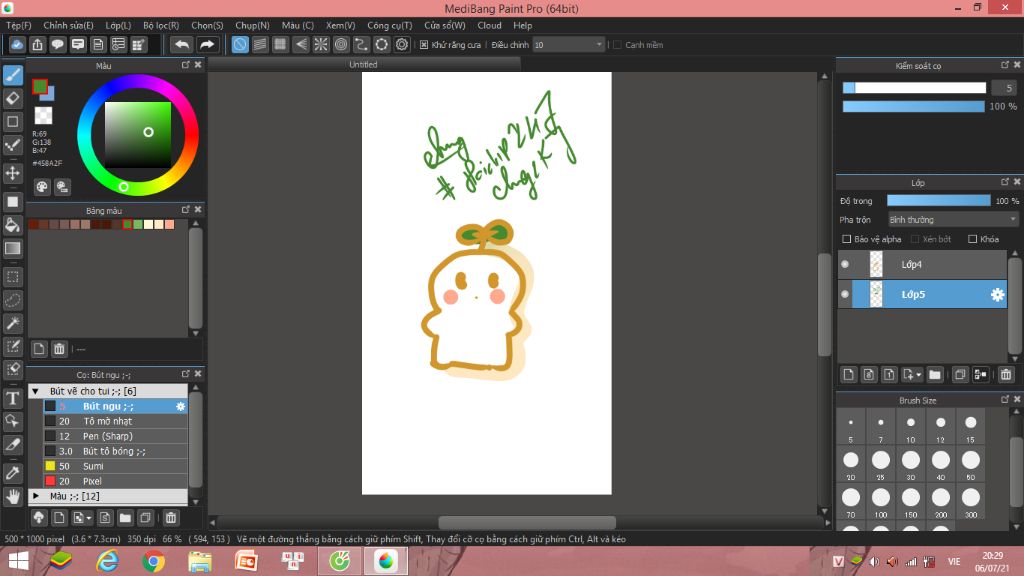Click the Undo arrow in toolbar
1024x576 pixels.
pos(182,44)
